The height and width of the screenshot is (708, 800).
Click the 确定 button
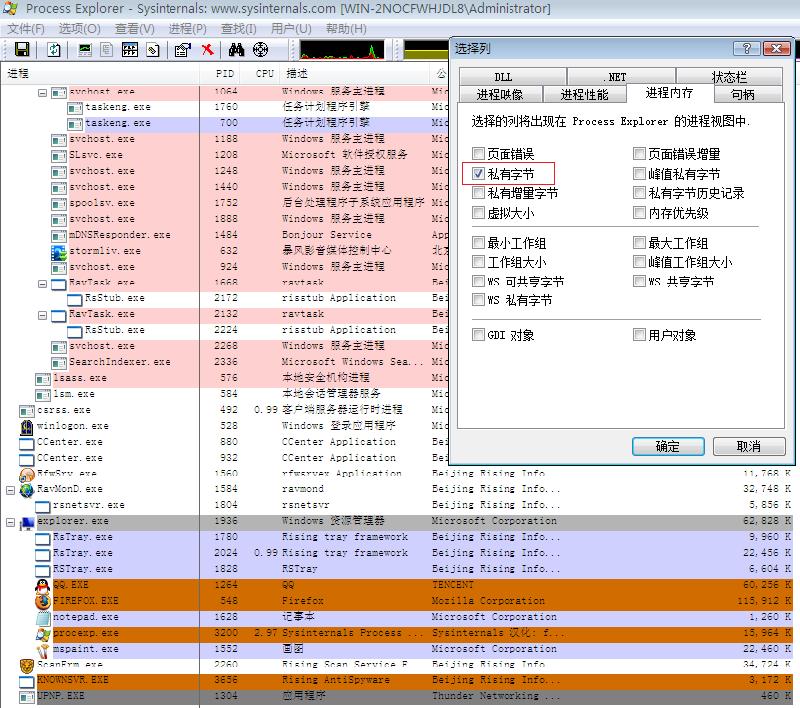click(x=668, y=446)
